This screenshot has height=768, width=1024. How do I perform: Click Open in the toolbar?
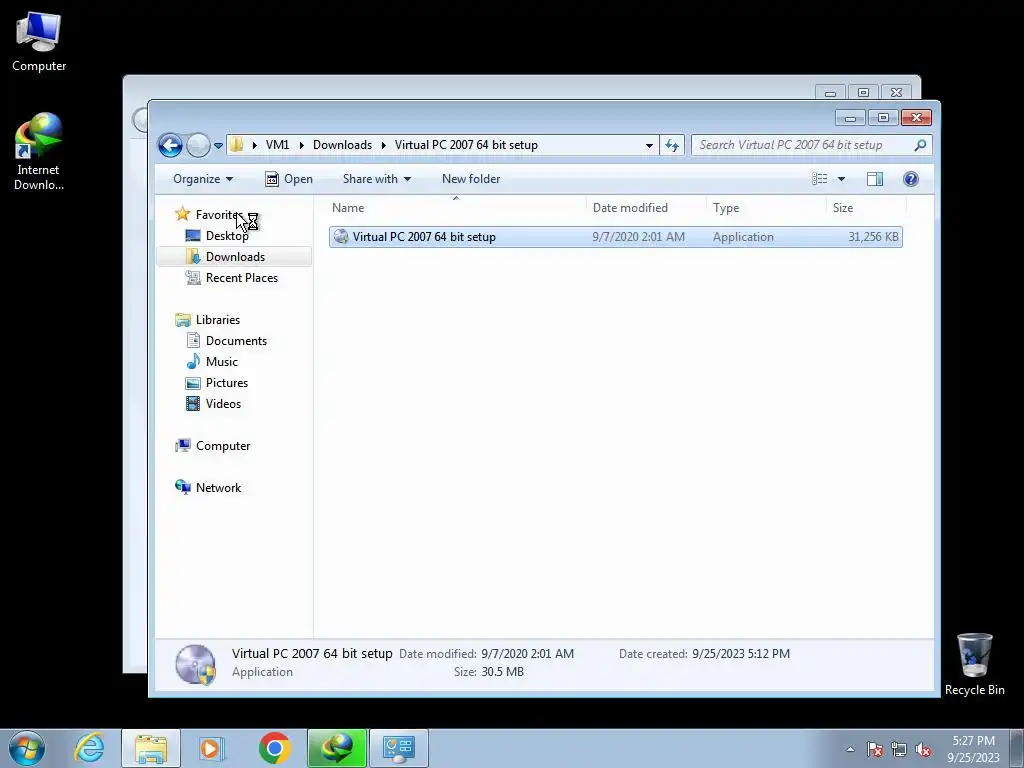(x=289, y=179)
